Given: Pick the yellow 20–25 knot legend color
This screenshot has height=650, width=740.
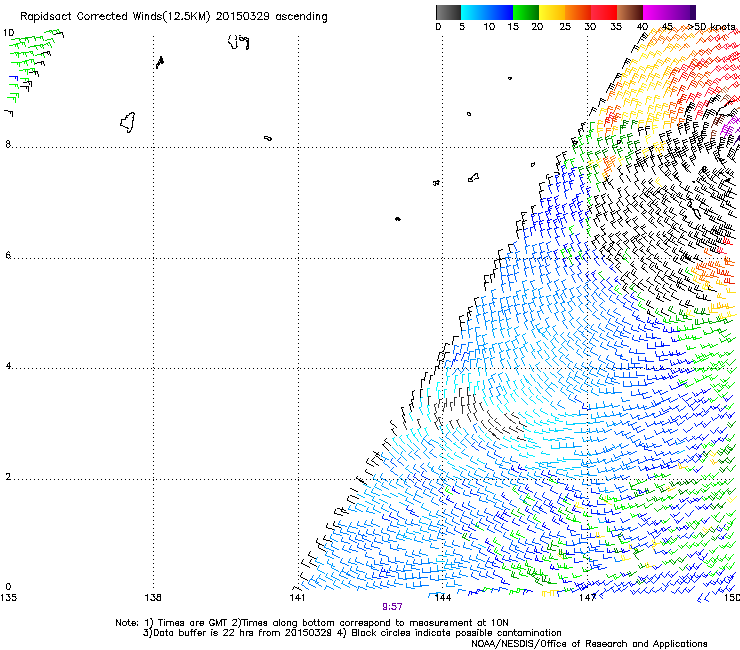Looking at the screenshot, I should pyautogui.click(x=552, y=12).
